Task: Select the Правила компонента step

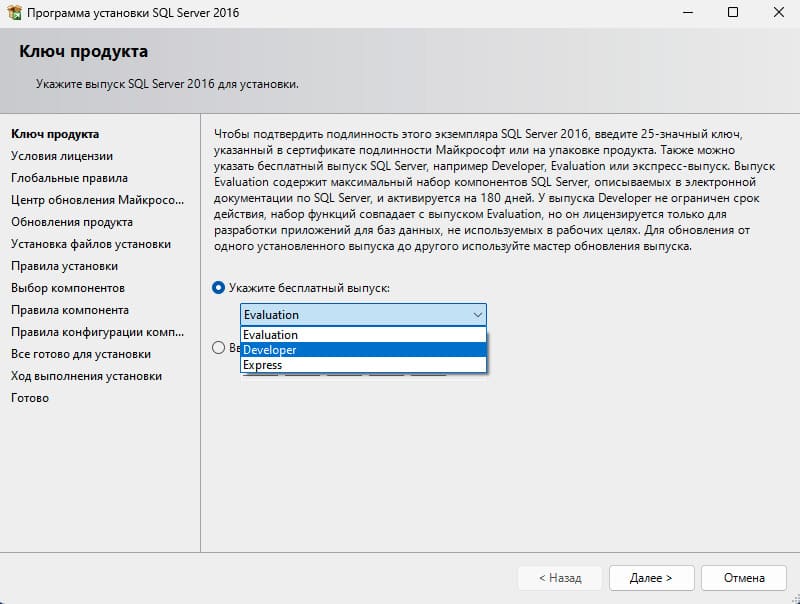Action: tap(70, 310)
